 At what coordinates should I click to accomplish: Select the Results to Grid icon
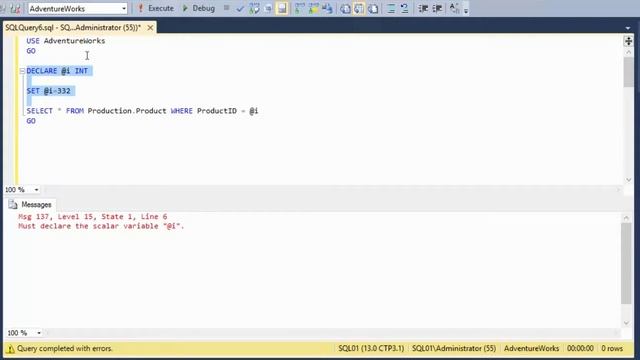coord(359,8)
